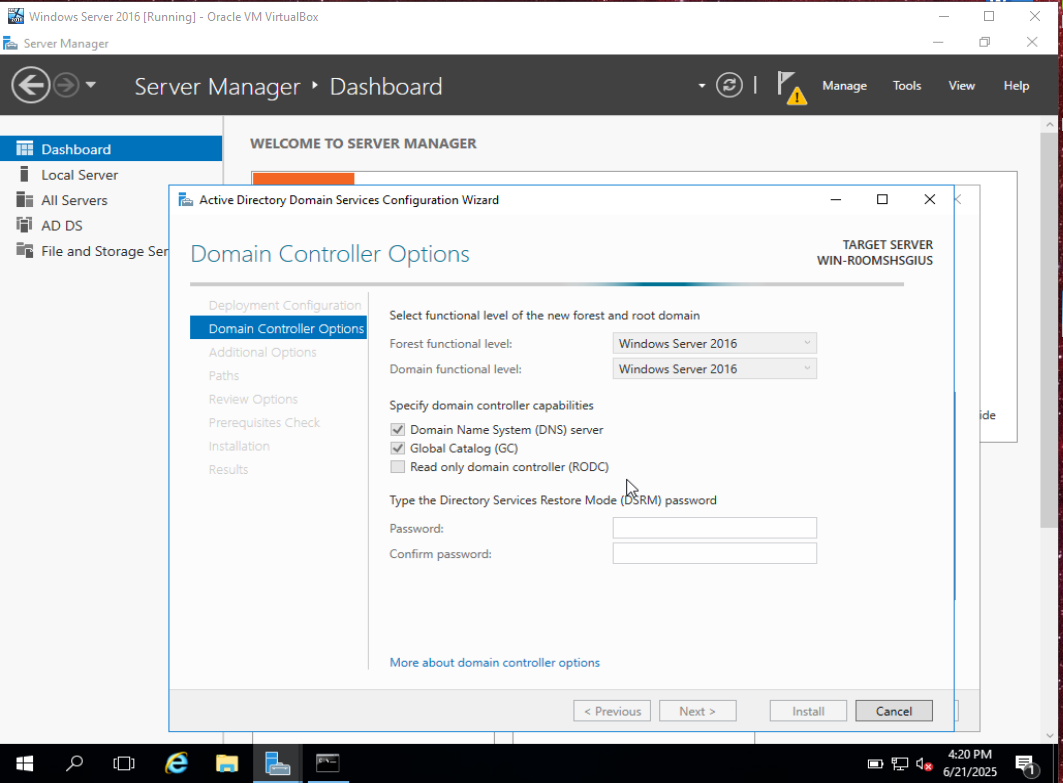Image resolution: width=1063 pixels, height=783 pixels.
Task: Click the Install button
Action: tap(808, 711)
